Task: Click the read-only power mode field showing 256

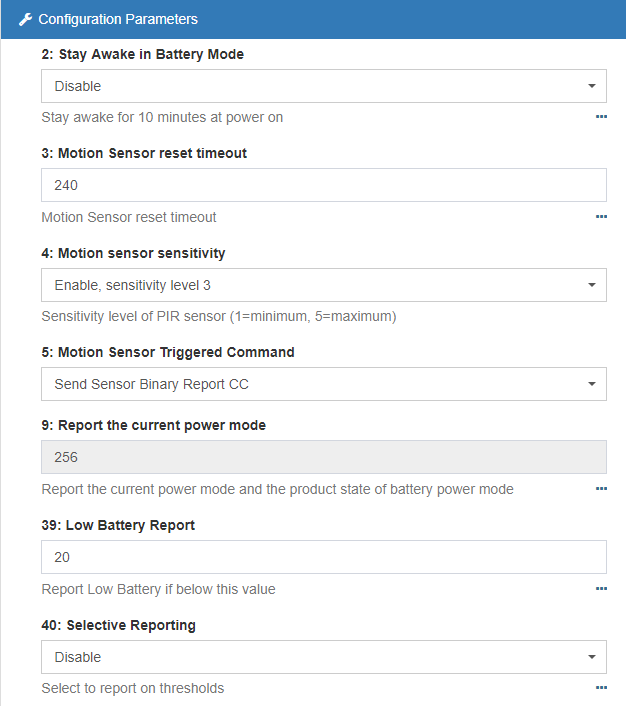Action: [x=323, y=457]
